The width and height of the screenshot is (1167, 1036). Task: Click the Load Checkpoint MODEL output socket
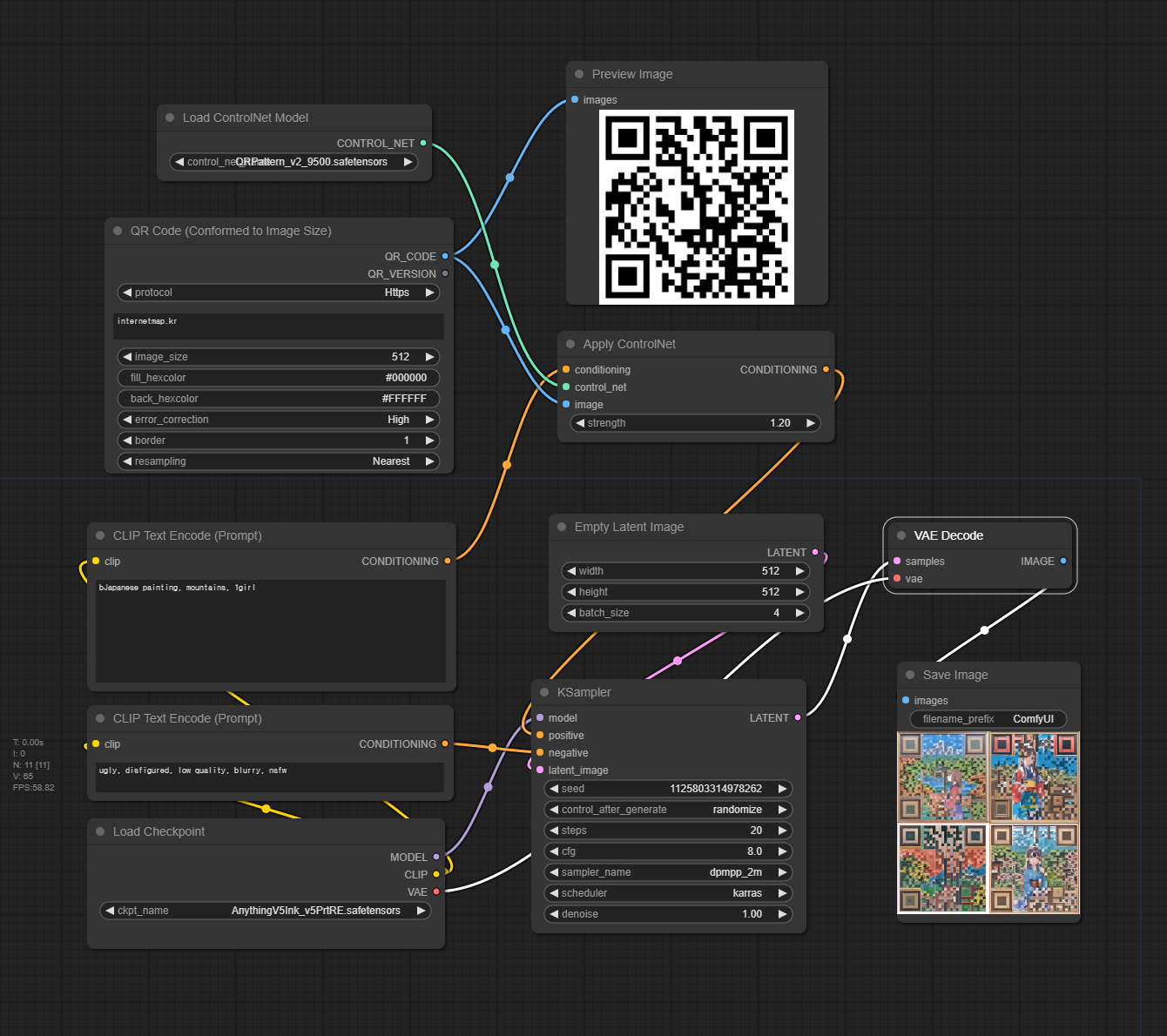[436, 857]
